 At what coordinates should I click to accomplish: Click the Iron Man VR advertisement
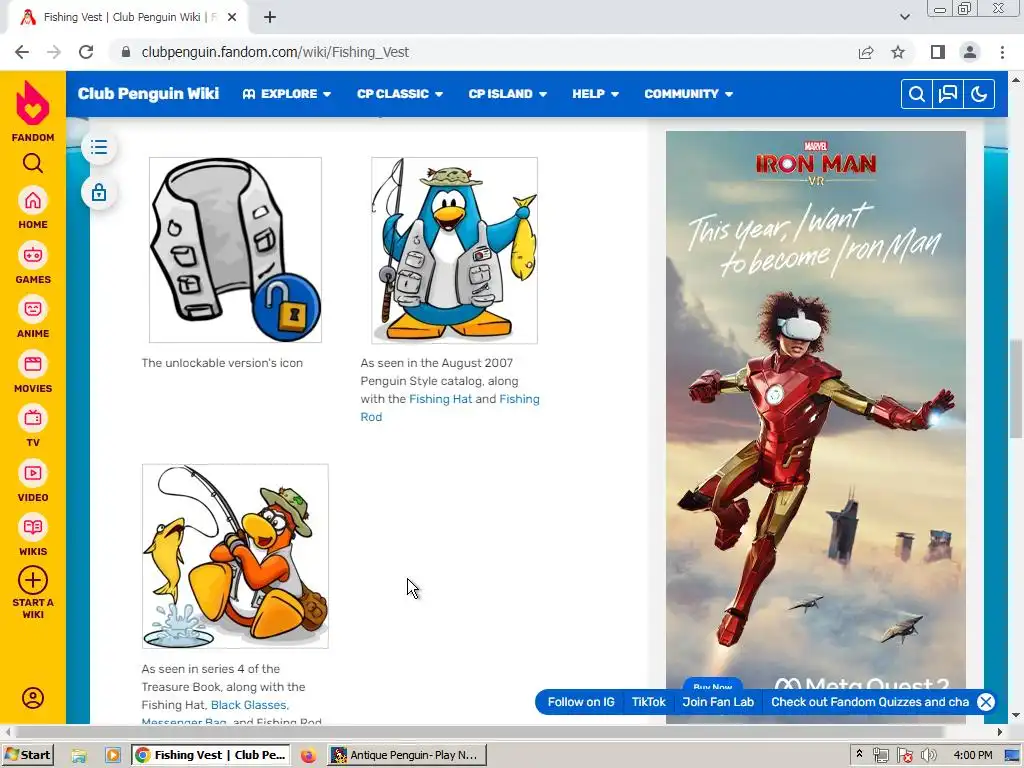[816, 418]
